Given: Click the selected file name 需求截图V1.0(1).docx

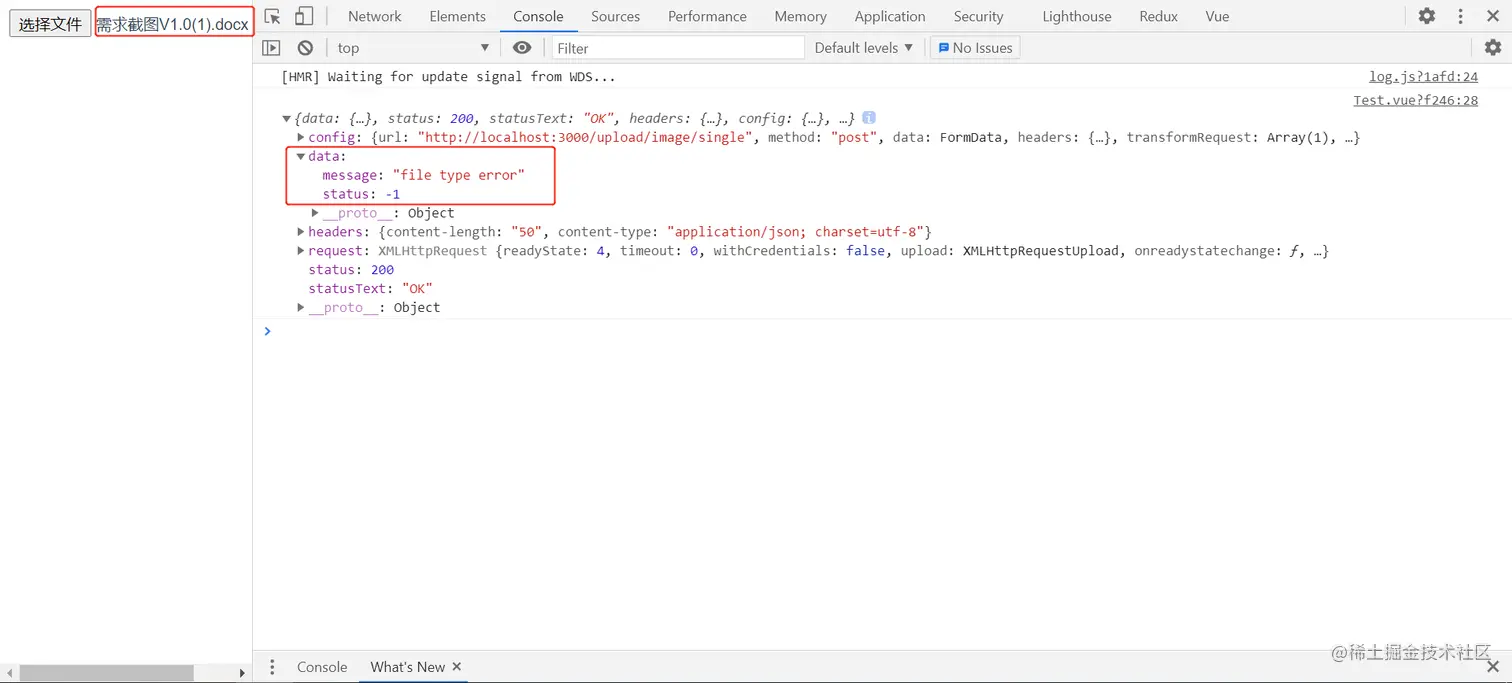Looking at the screenshot, I should tap(173, 24).
